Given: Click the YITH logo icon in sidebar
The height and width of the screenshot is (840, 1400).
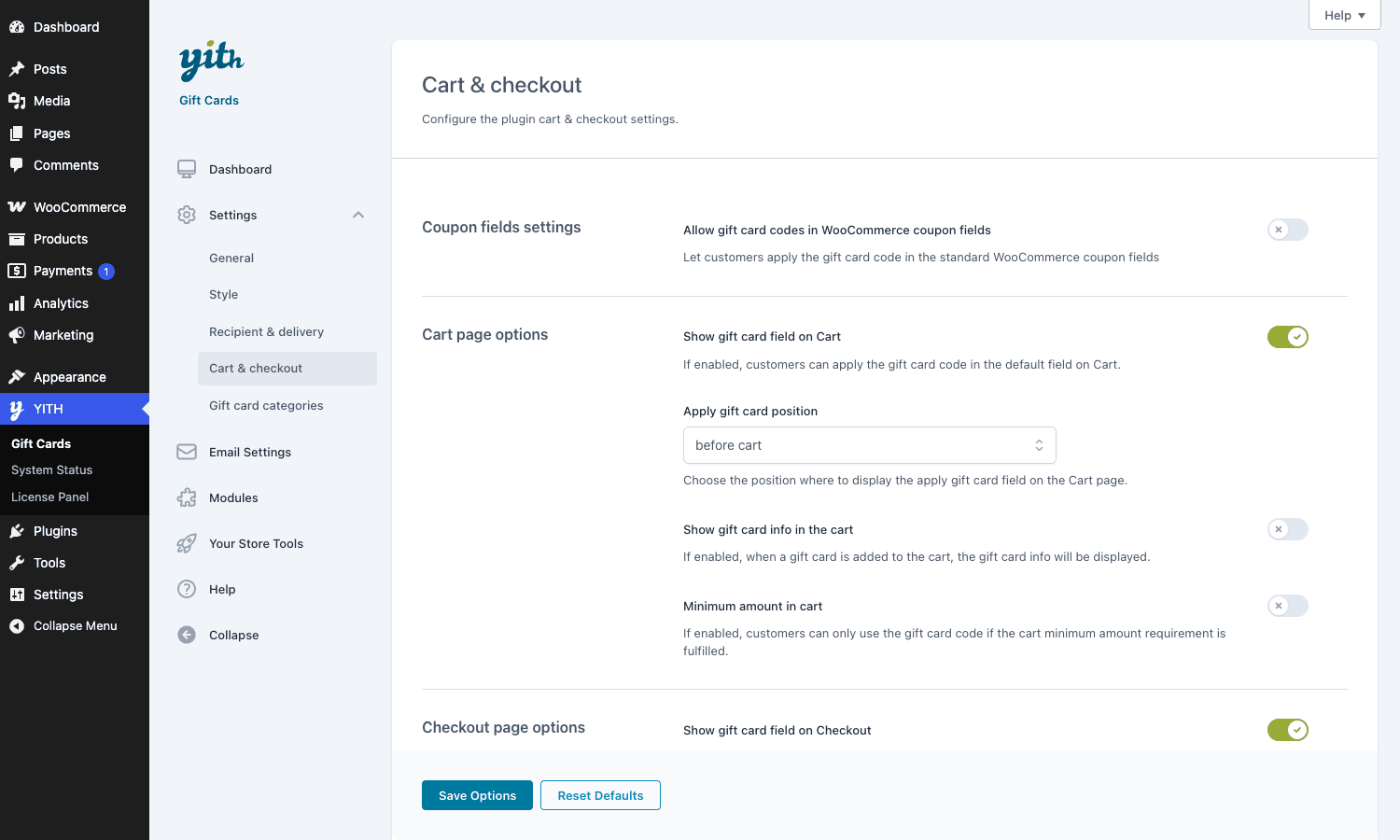Looking at the screenshot, I should pyautogui.click(x=17, y=409).
